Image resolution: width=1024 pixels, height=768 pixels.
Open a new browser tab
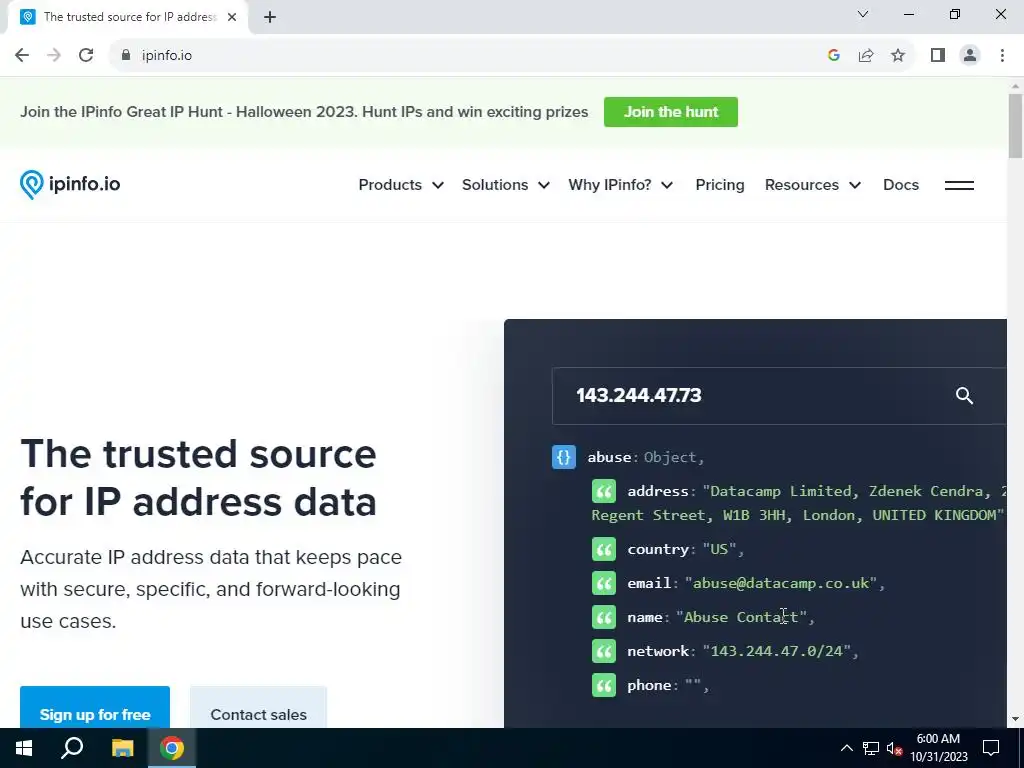270,17
